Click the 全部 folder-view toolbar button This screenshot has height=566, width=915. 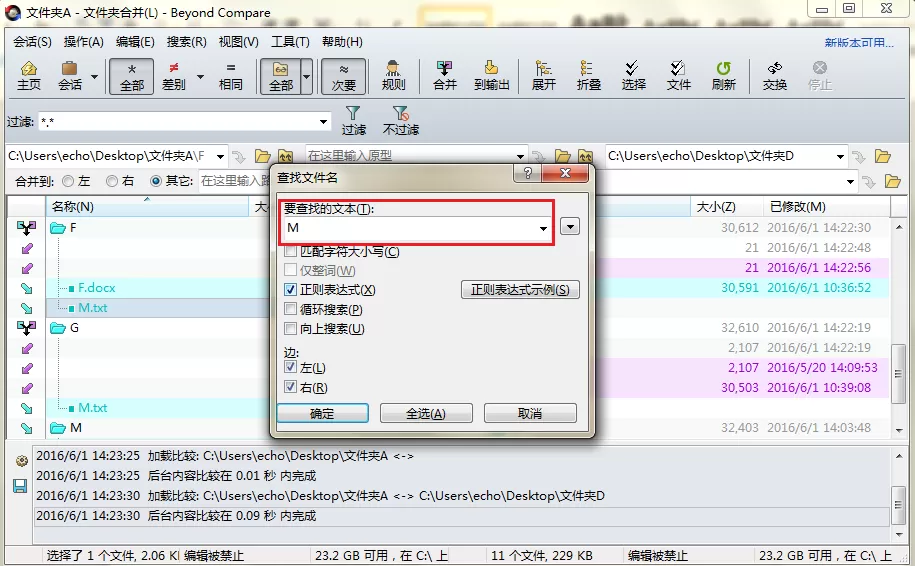click(x=281, y=76)
